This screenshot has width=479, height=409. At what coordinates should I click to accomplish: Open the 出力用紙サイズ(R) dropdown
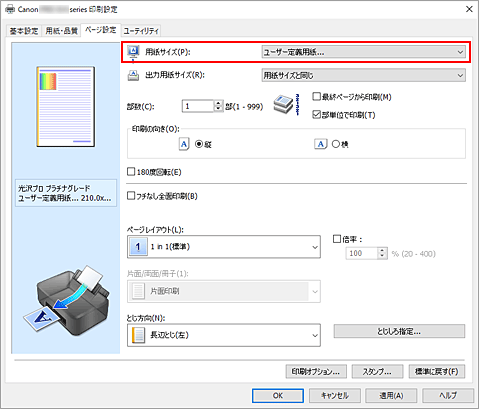364,75
